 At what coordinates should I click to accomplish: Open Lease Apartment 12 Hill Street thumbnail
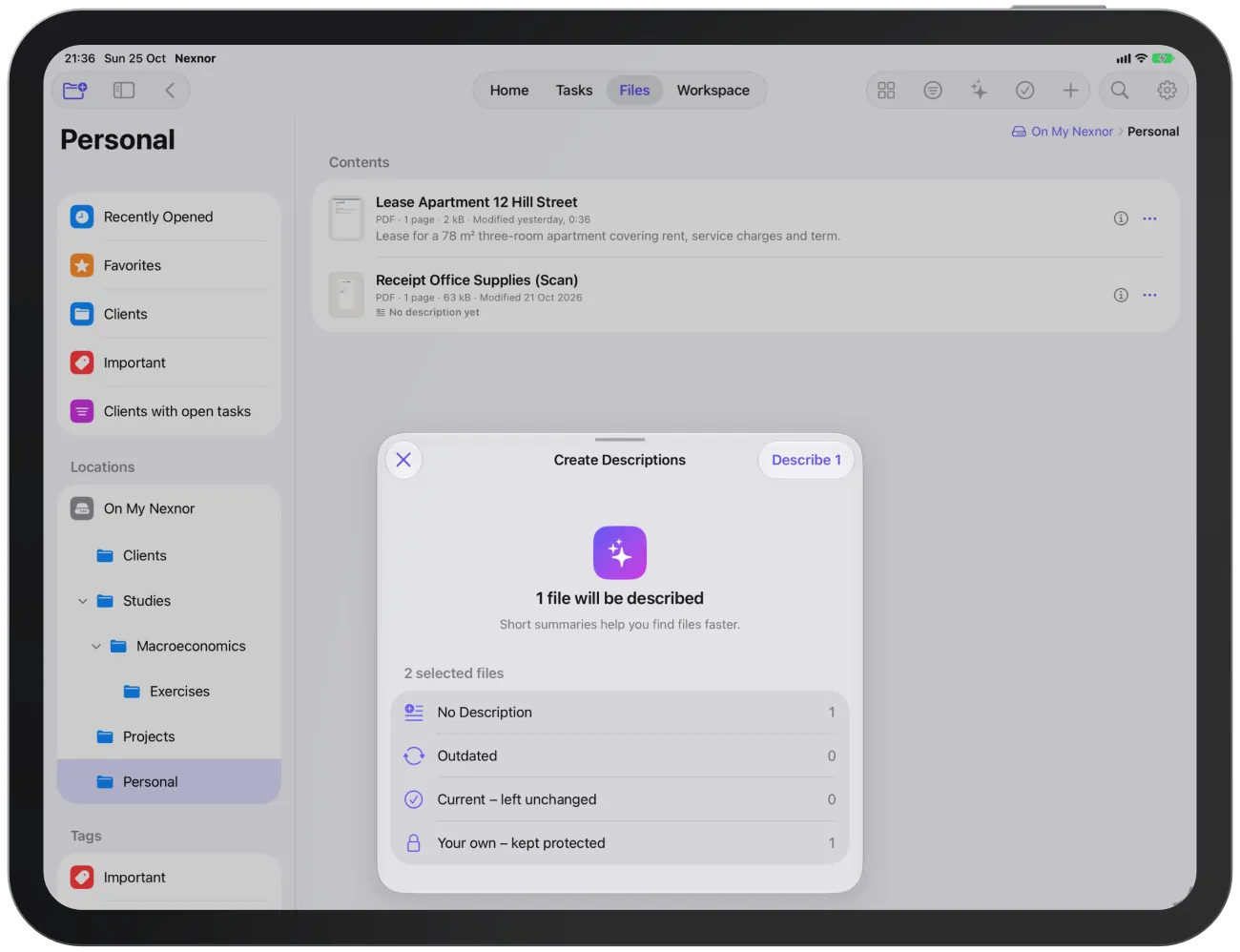[x=346, y=218]
